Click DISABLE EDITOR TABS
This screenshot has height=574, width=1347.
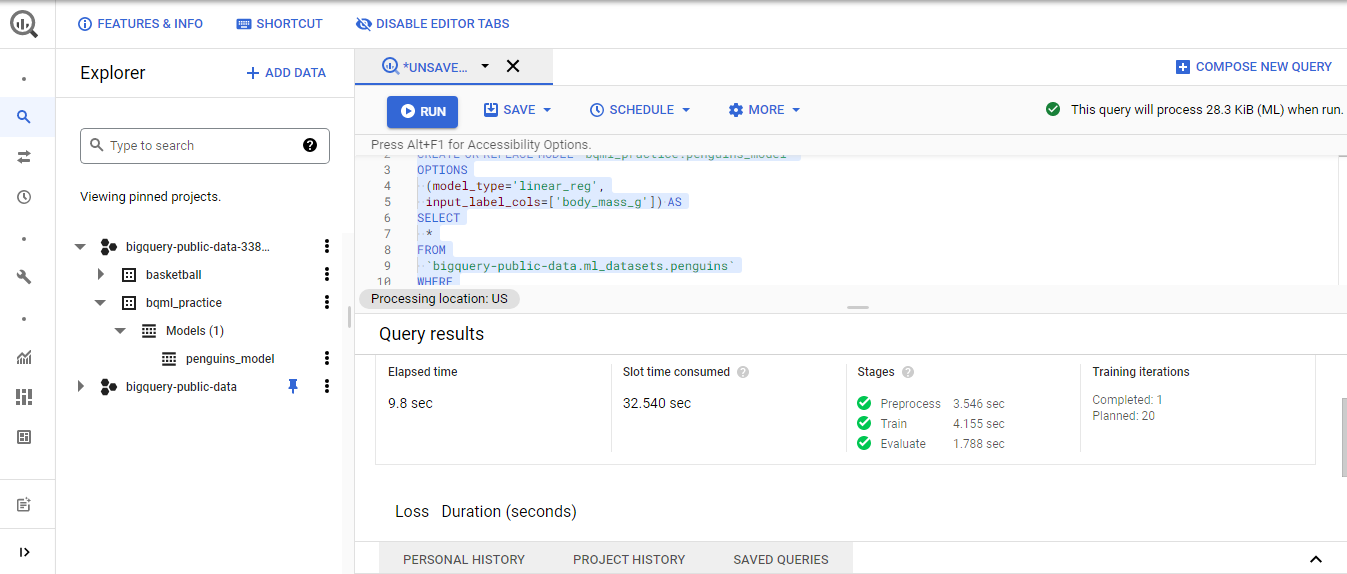[432, 24]
